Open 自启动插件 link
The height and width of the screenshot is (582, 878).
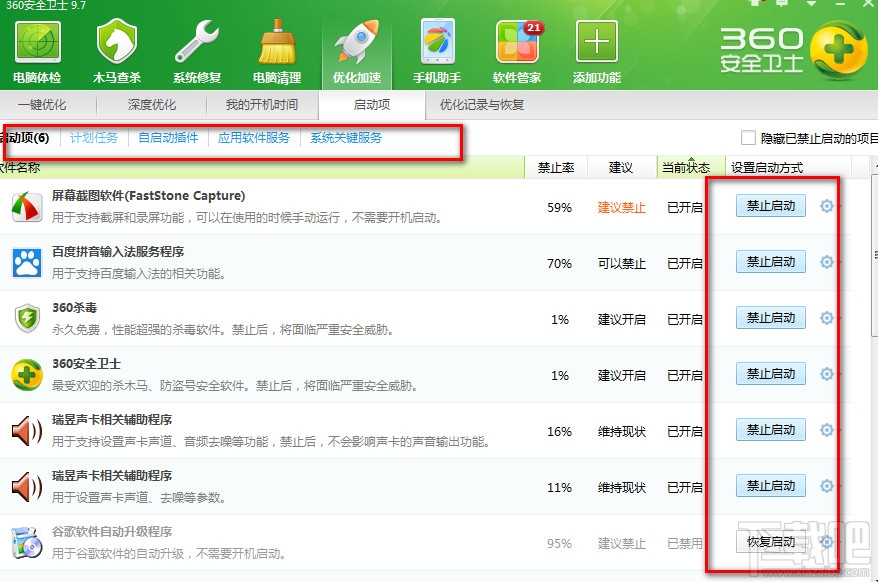(x=168, y=138)
